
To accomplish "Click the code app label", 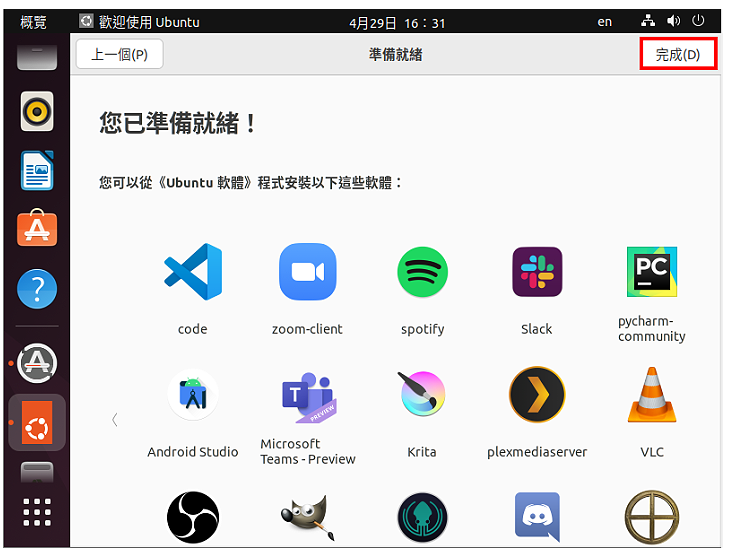I will (193, 329).
